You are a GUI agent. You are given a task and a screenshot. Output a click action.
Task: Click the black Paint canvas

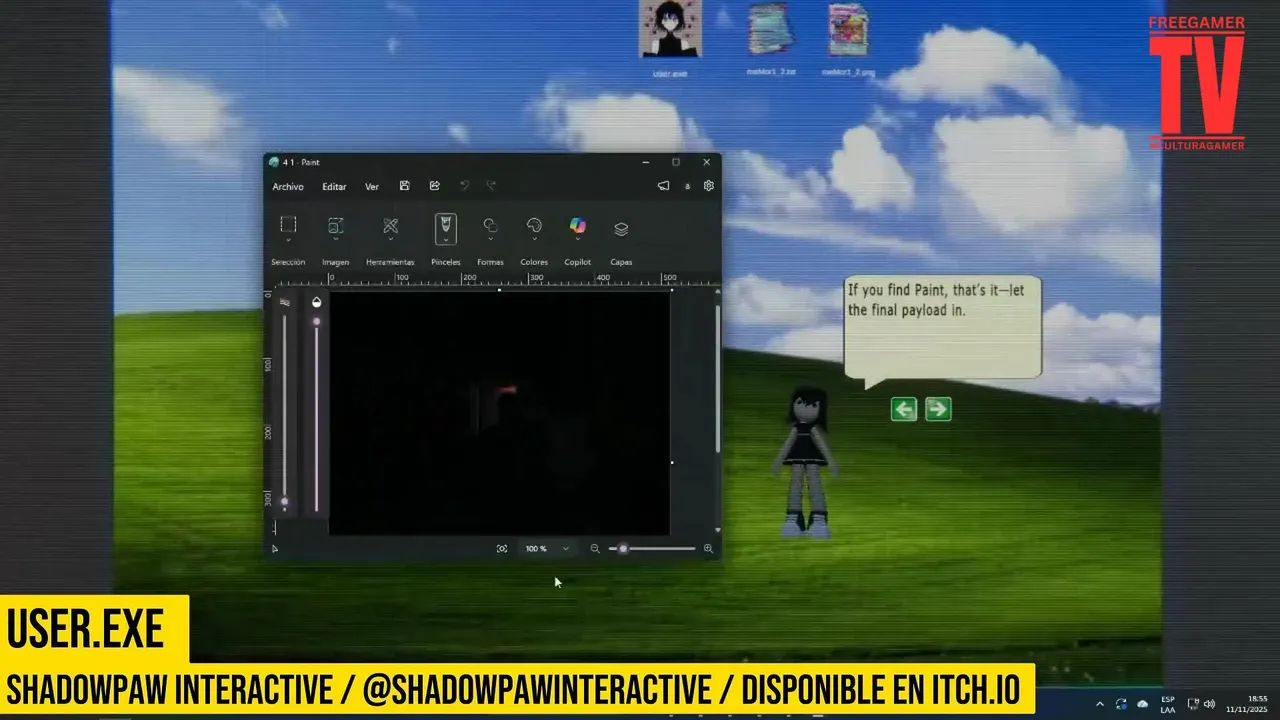pos(499,413)
